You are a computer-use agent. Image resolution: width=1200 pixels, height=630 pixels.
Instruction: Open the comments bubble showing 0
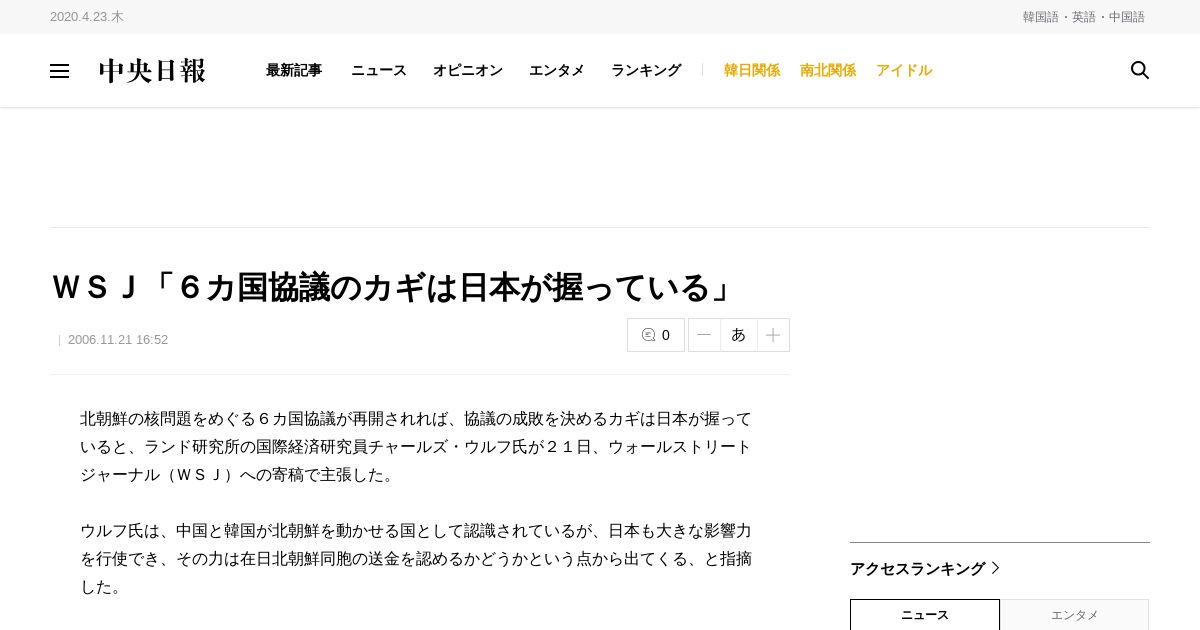coord(656,335)
